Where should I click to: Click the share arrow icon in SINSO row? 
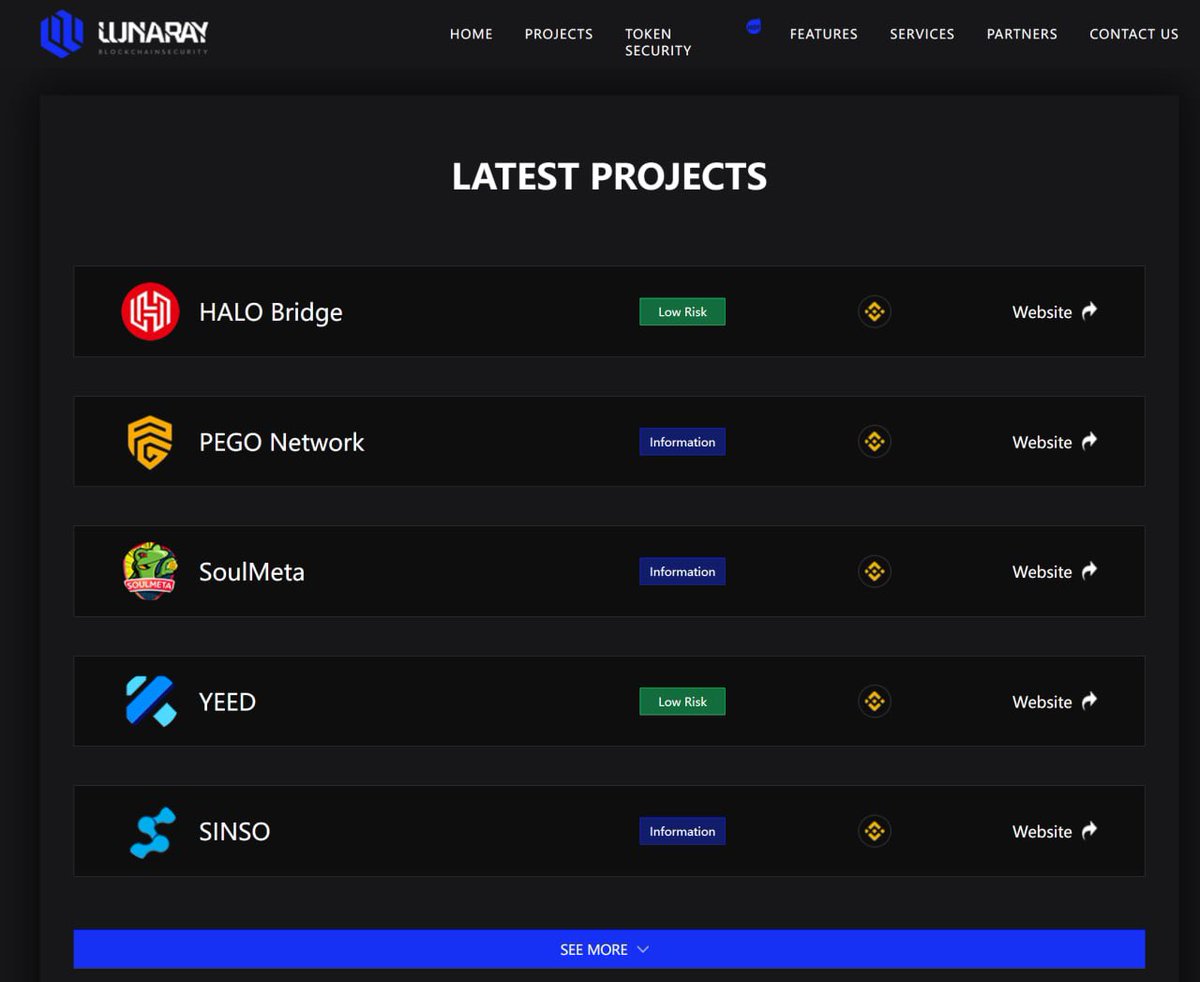point(1089,830)
